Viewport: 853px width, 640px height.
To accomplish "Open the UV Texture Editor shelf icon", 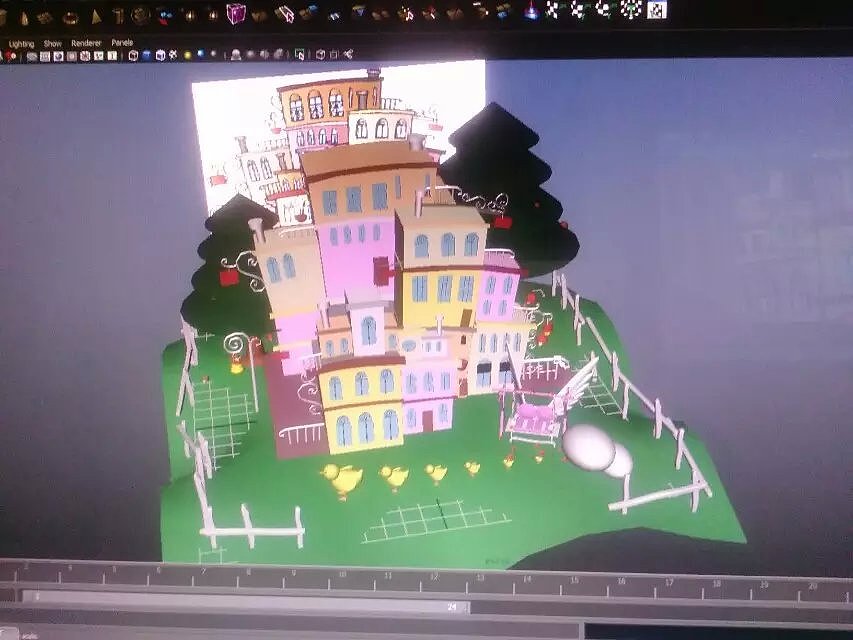I will click(657, 10).
